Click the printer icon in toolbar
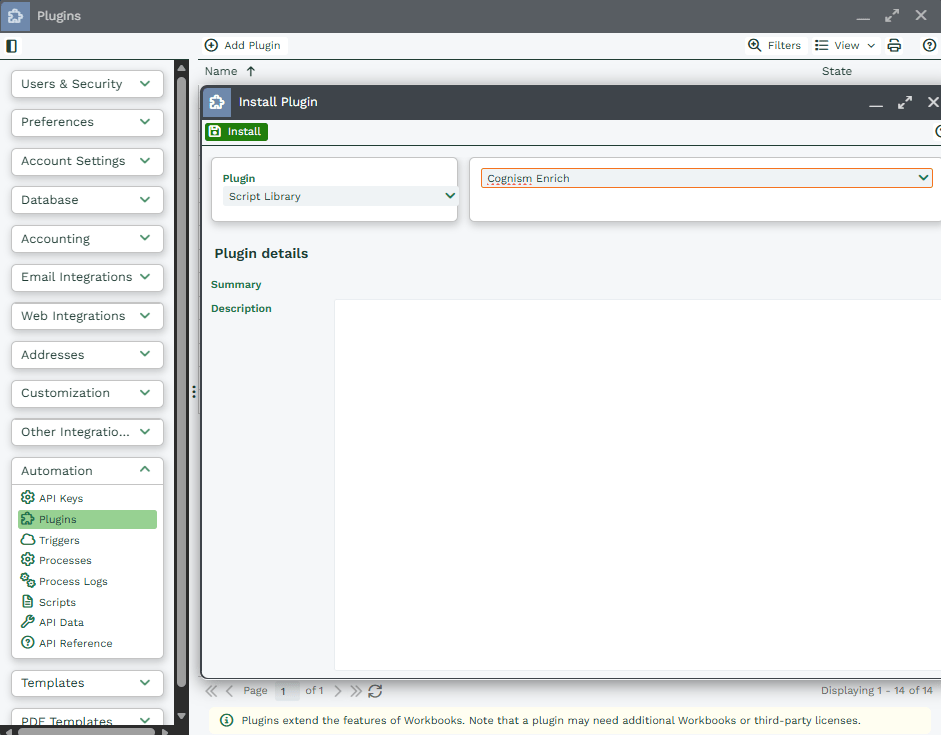 [895, 45]
